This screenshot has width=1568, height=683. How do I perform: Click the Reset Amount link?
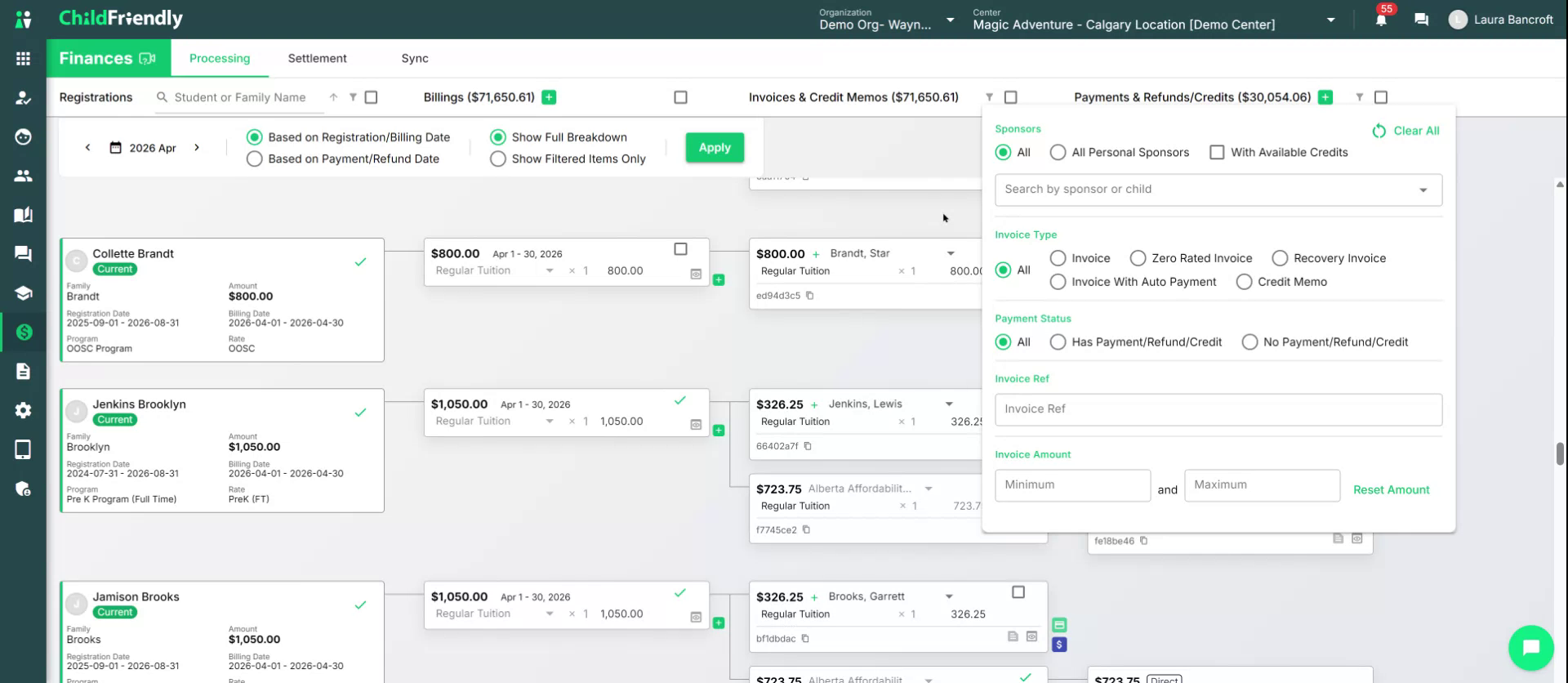click(1392, 490)
